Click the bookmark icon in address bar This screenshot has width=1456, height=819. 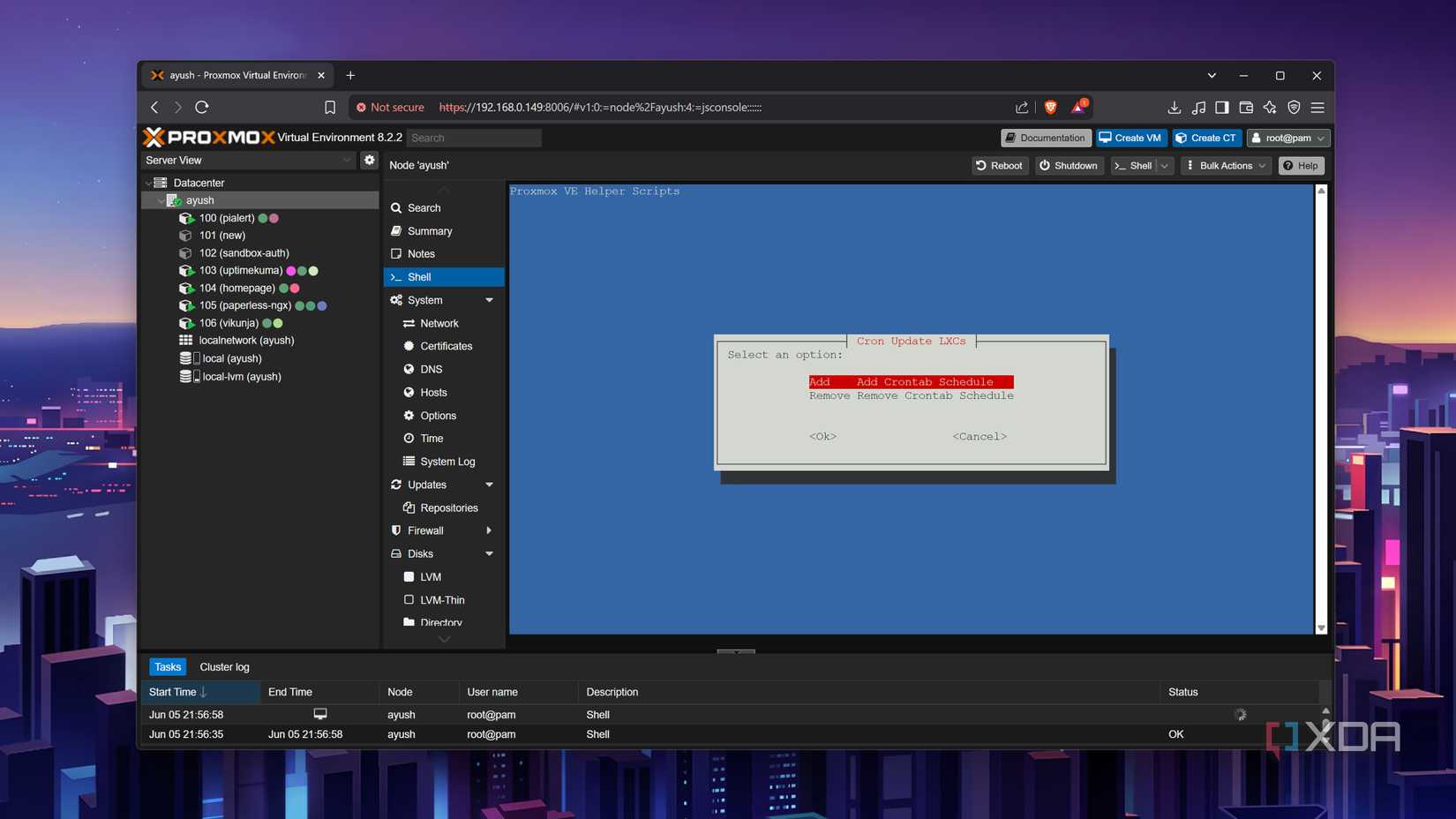[x=330, y=107]
